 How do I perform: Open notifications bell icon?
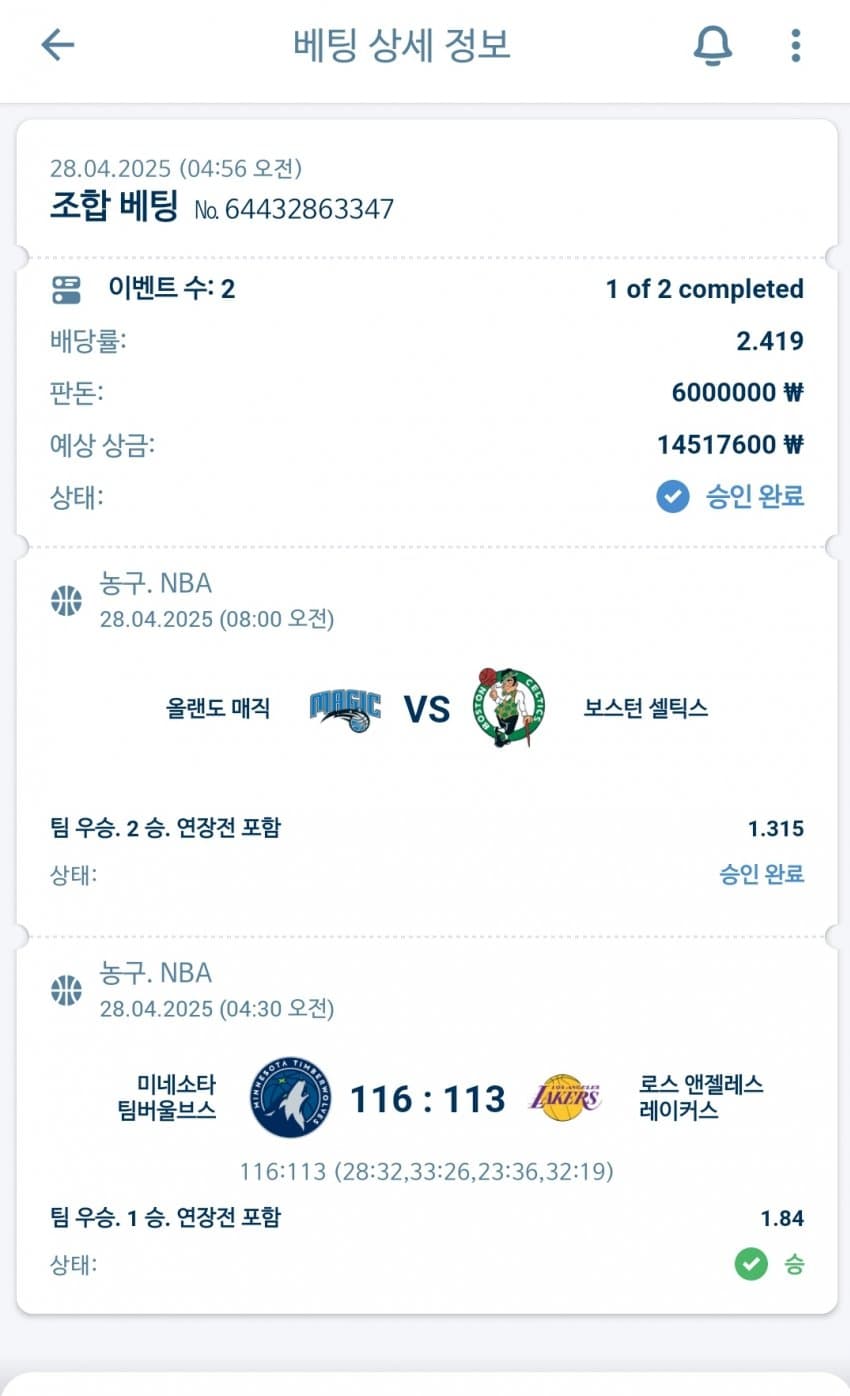712,45
